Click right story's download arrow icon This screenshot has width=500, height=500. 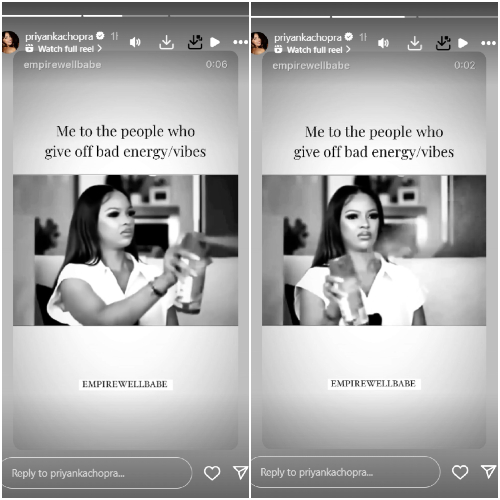pos(414,43)
